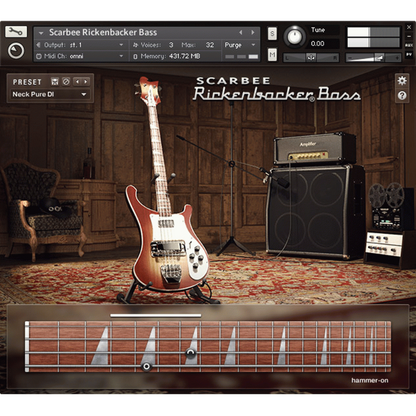The image size is (416, 416).
Task: Close the instrument with X button
Action: 409,27
